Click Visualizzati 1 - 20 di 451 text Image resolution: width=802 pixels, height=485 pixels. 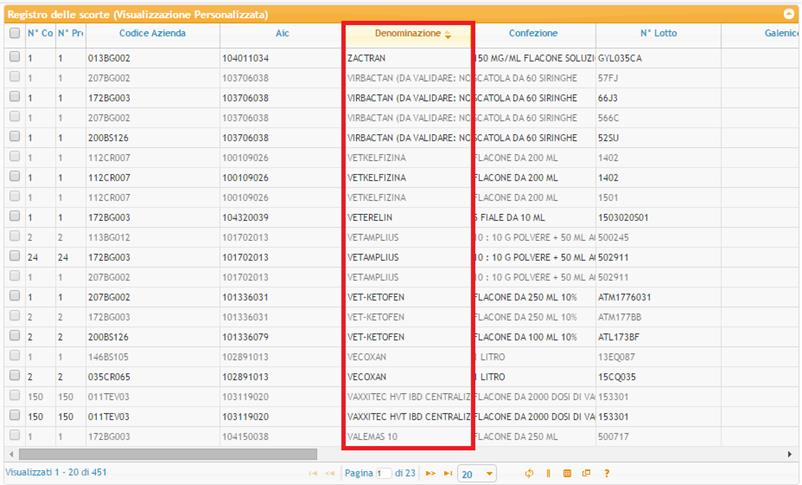[56, 472]
